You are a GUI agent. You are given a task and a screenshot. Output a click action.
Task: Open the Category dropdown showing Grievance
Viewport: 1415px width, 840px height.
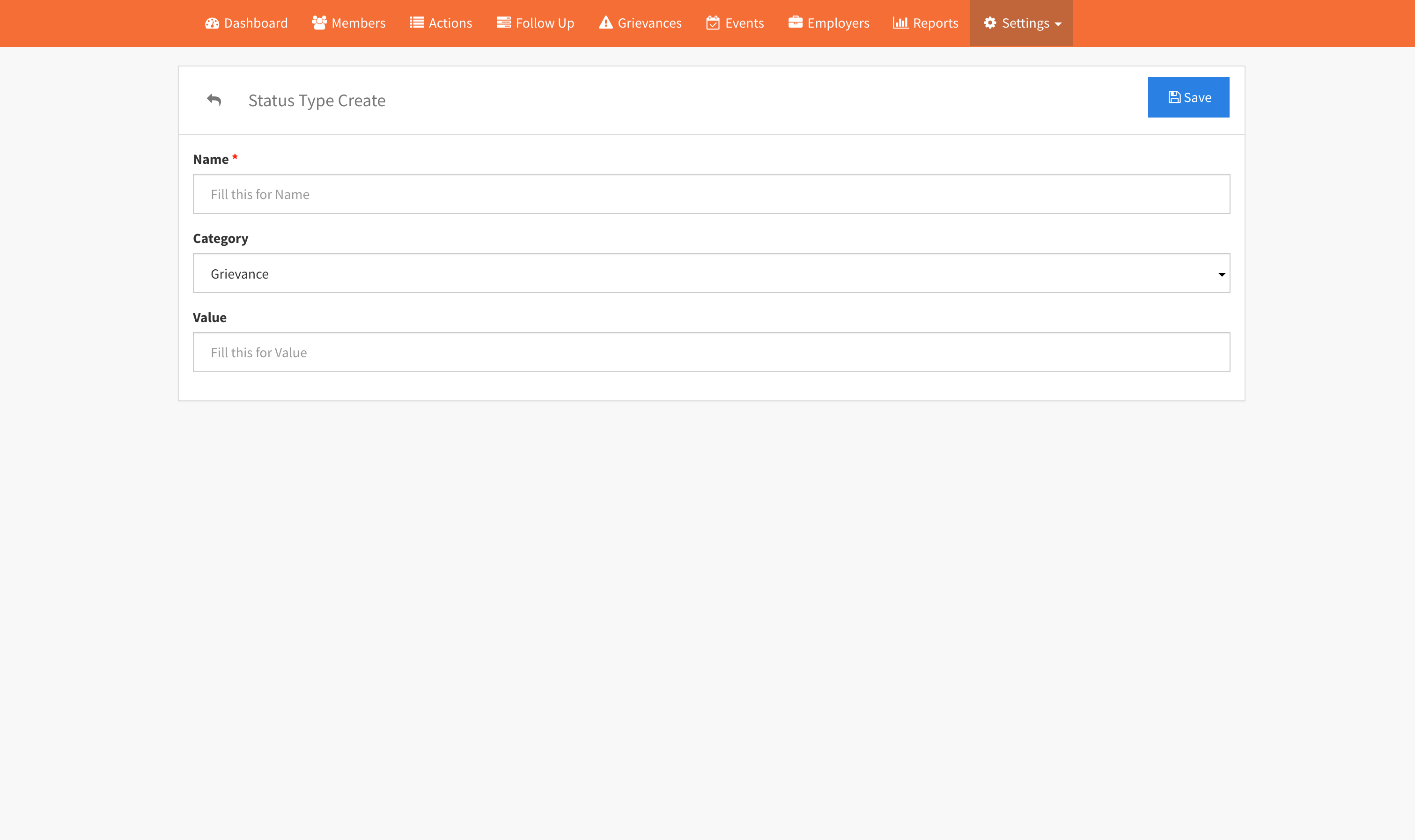(x=711, y=273)
